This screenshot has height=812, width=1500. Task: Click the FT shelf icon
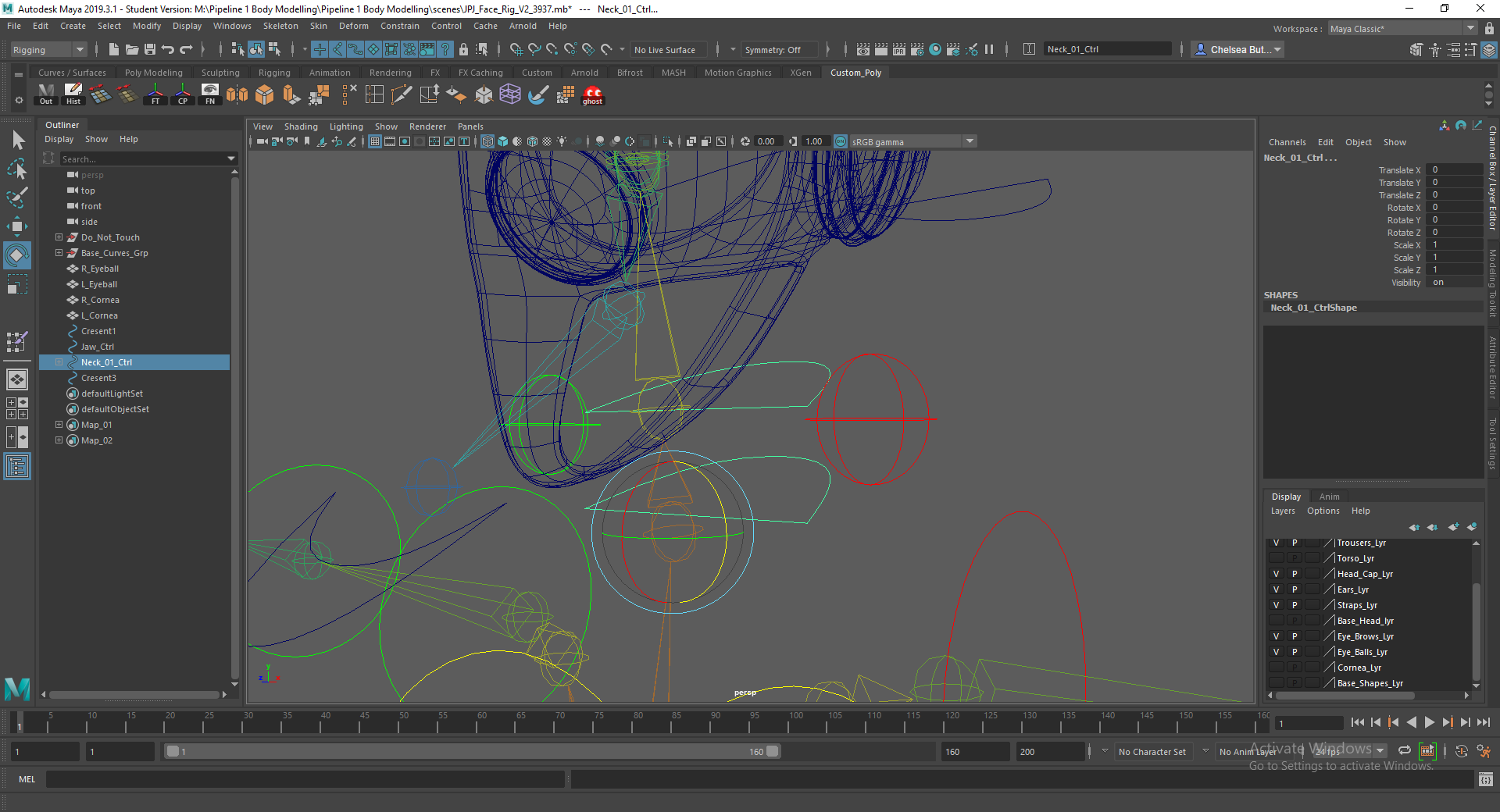pos(155,95)
